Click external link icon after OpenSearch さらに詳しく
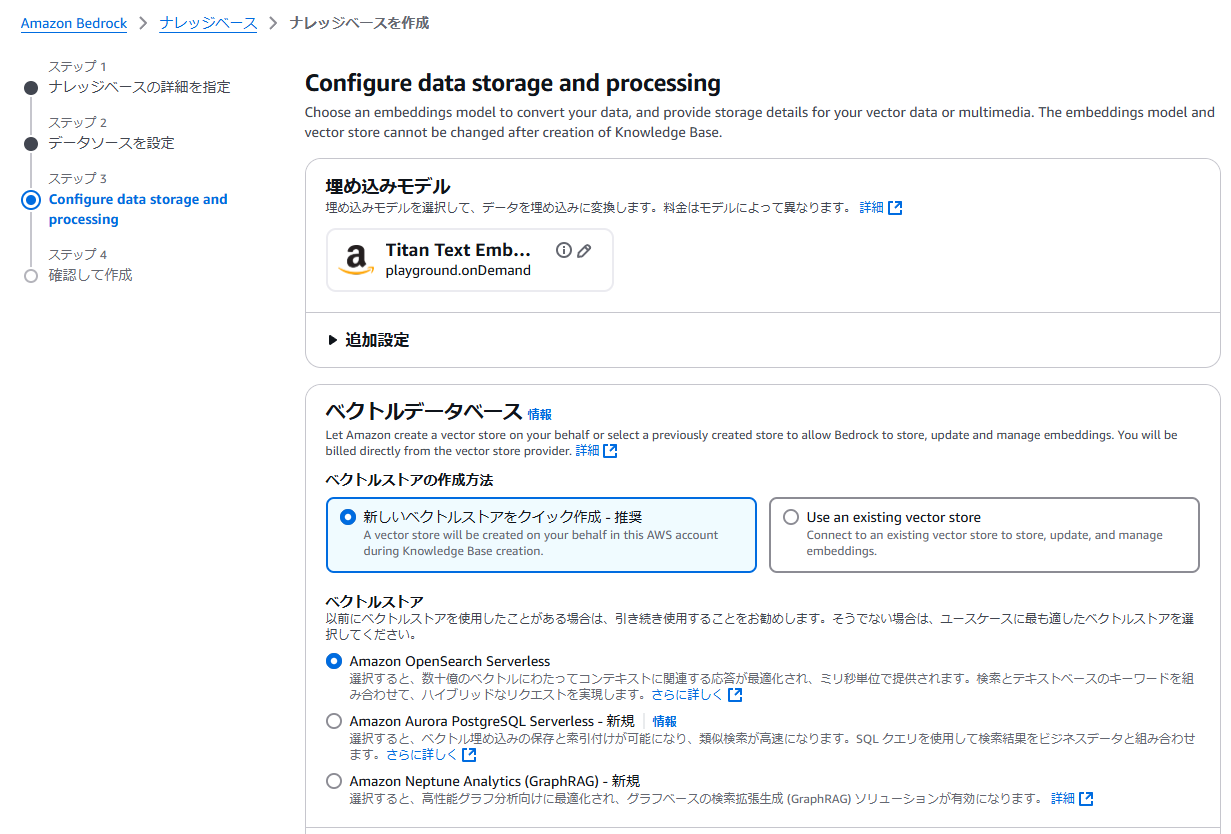Viewport: 1231px width, 834px height. [x=735, y=694]
